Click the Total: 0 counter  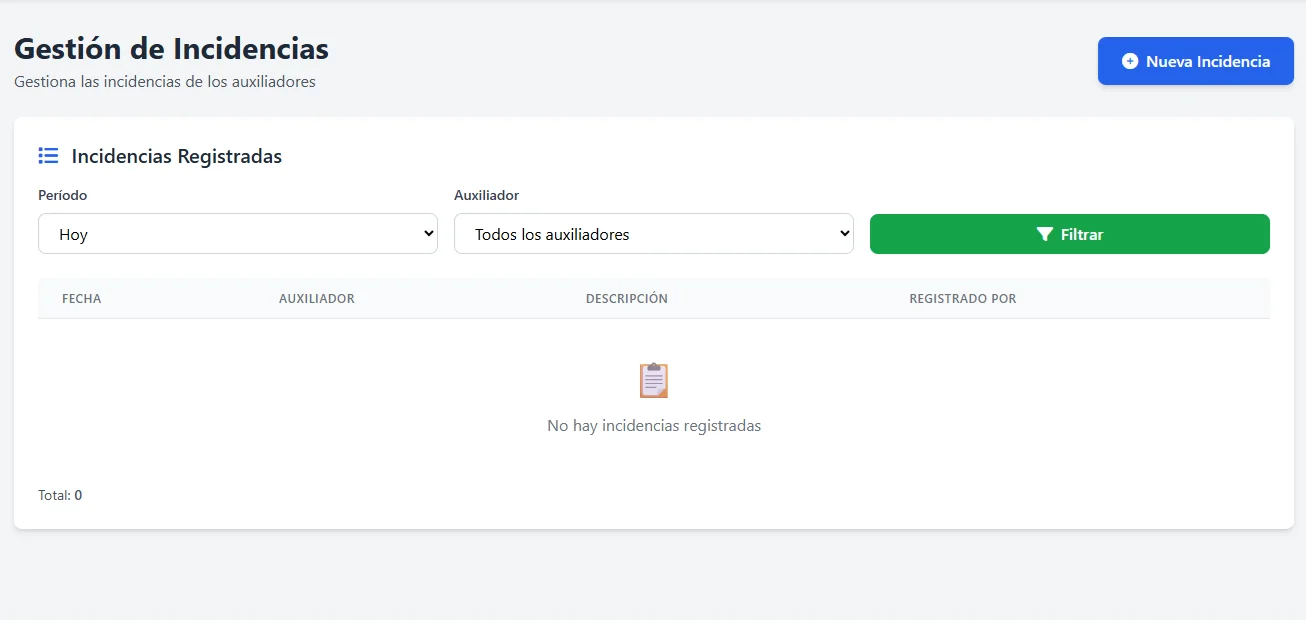pyautogui.click(x=60, y=495)
